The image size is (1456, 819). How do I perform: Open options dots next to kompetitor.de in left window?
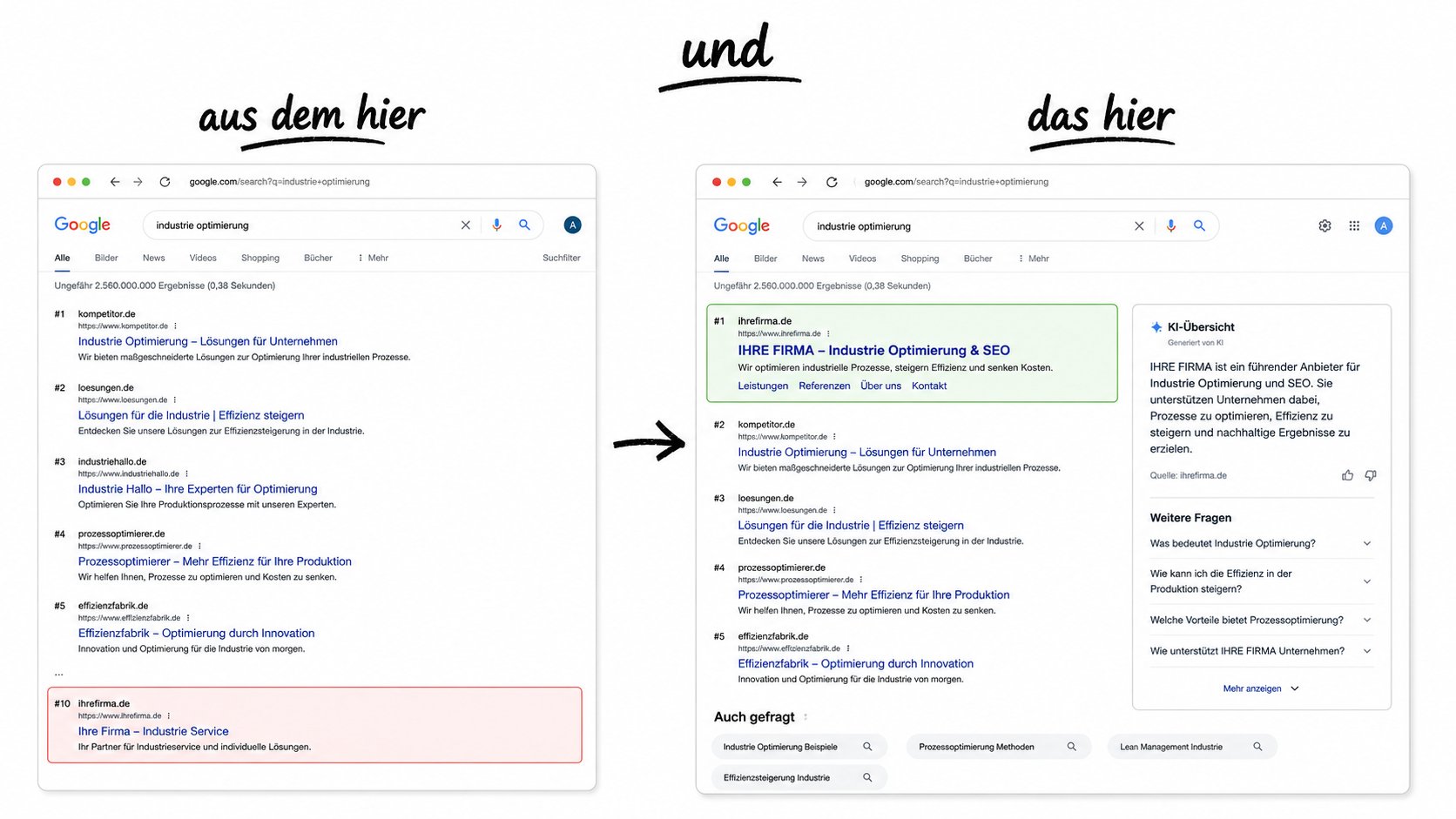coord(175,326)
